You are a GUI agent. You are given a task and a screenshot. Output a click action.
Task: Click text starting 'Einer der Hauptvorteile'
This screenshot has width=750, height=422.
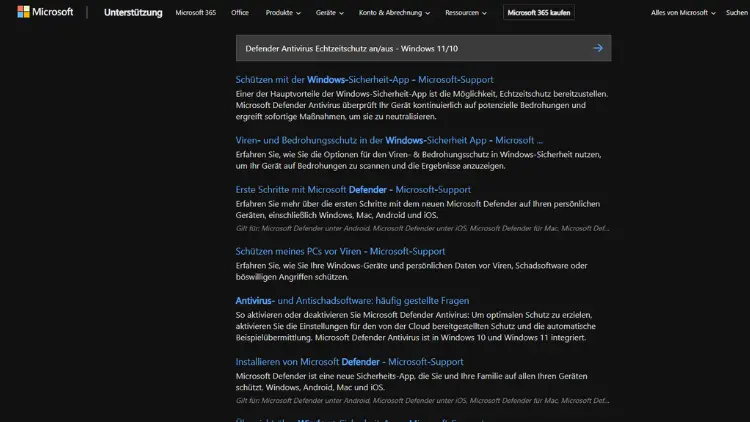422,105
